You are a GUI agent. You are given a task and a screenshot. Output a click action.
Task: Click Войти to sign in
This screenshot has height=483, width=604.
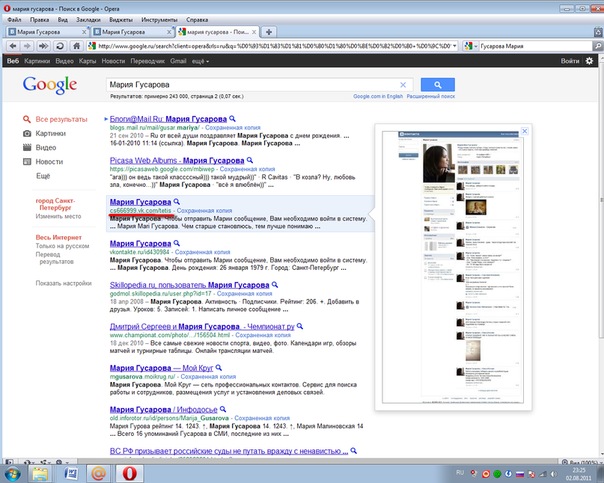point(570,61)
